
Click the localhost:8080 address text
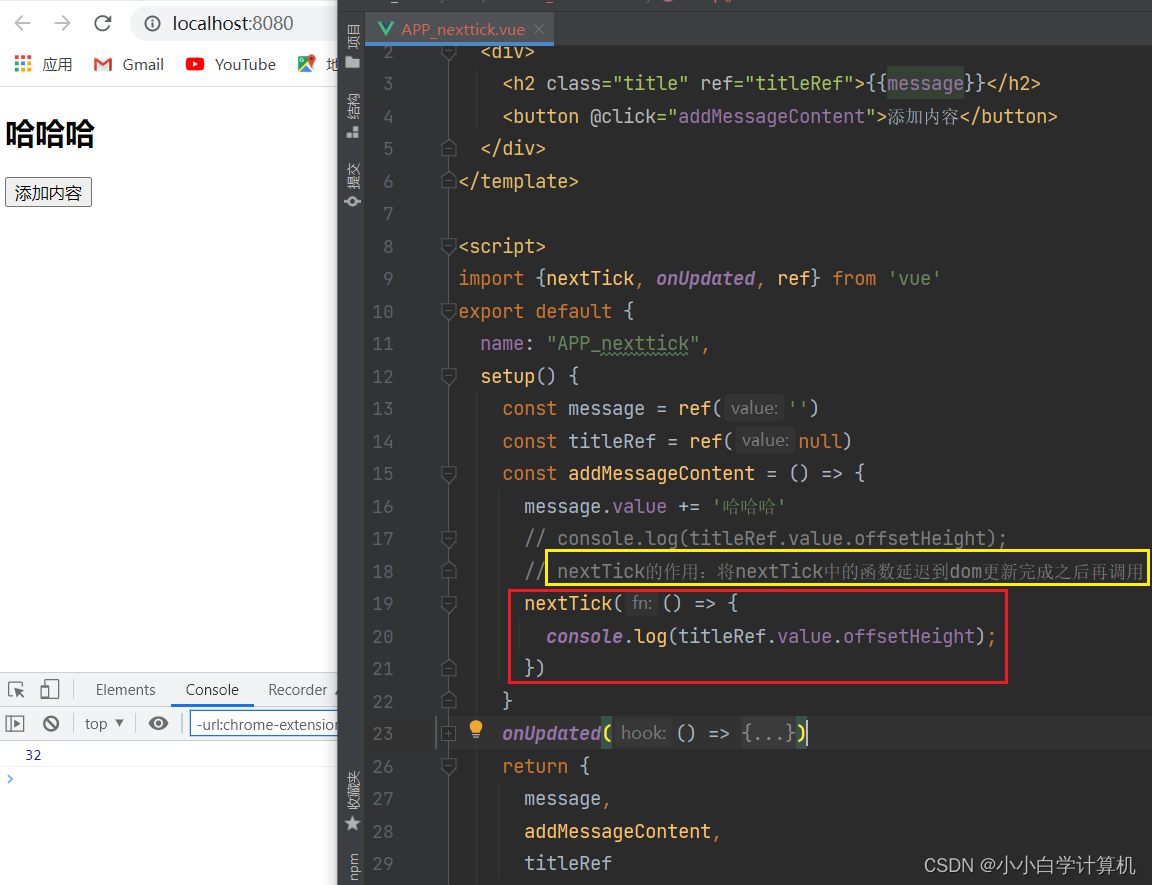[233, 24]
